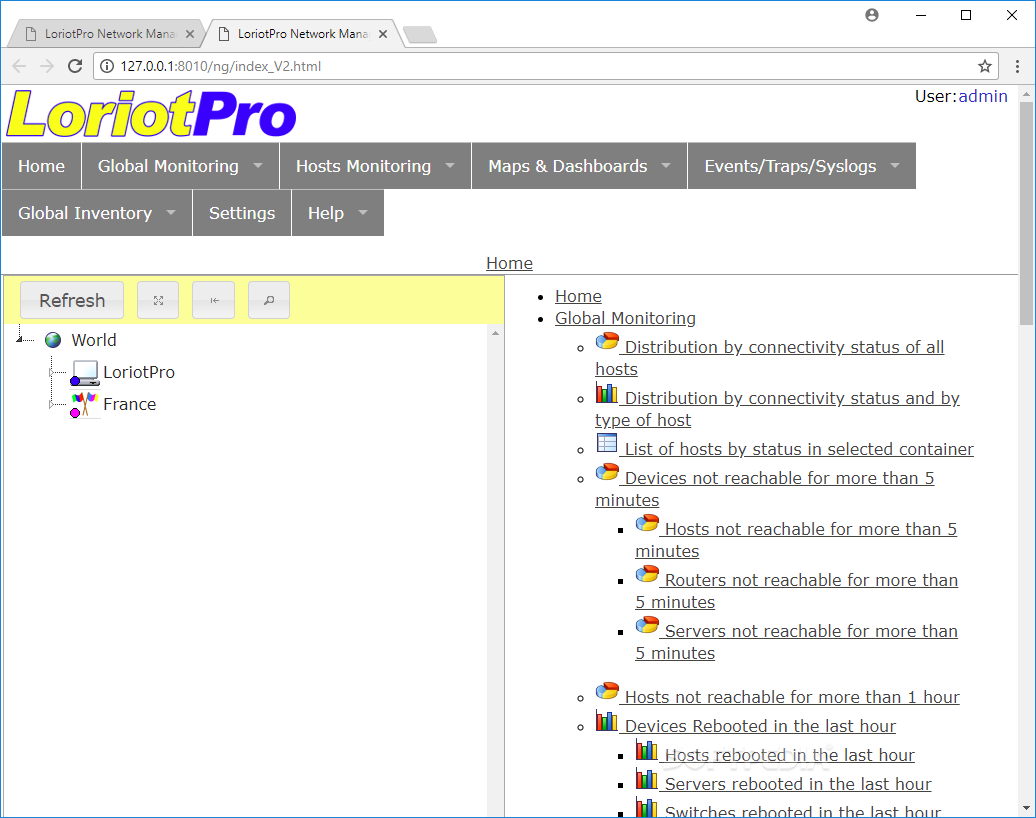Open the Home menu item
The height and width of the screenshot is (818, 1036).
[42, 166]
